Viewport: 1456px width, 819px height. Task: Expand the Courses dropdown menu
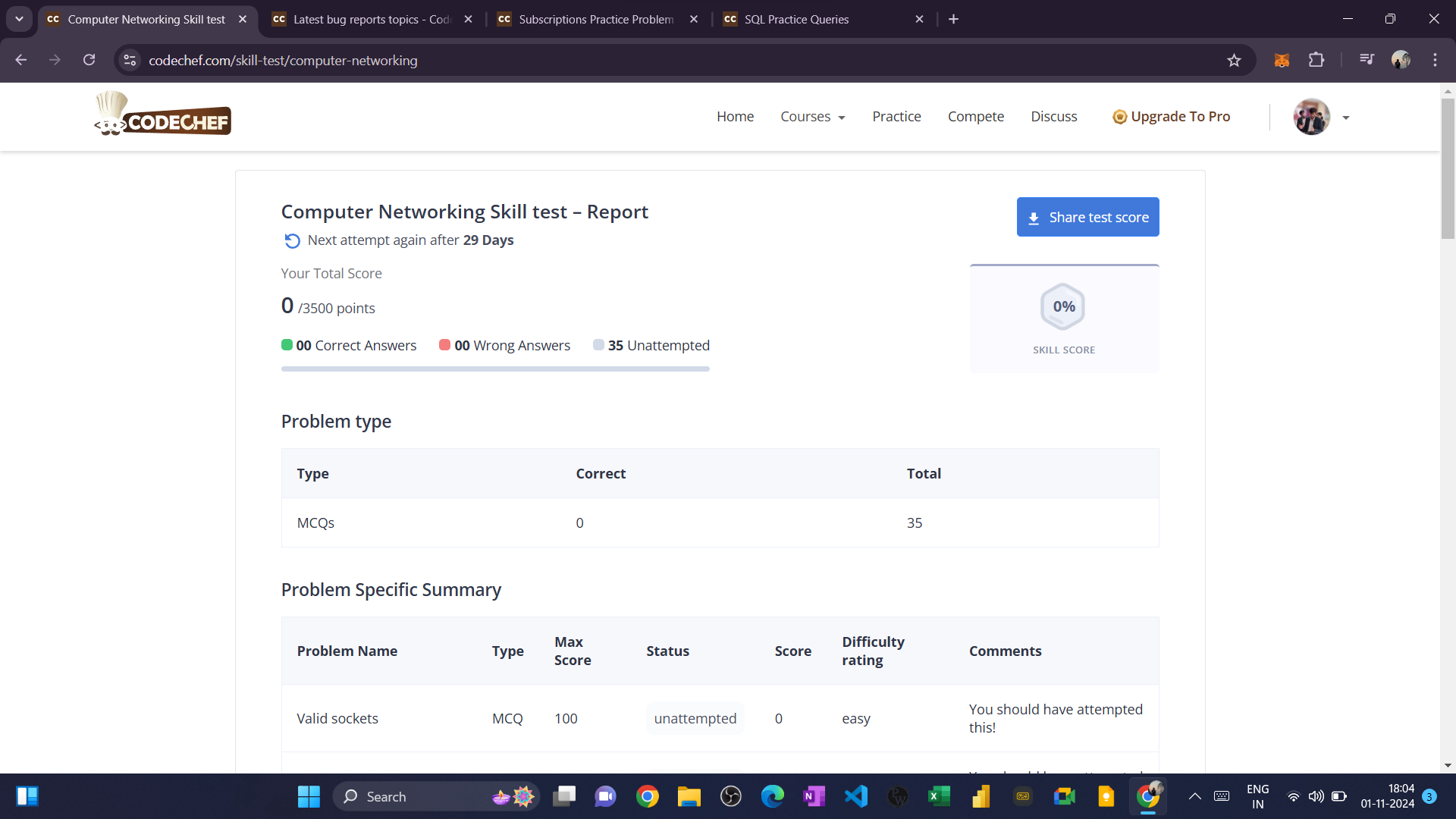tap(812, 117)
